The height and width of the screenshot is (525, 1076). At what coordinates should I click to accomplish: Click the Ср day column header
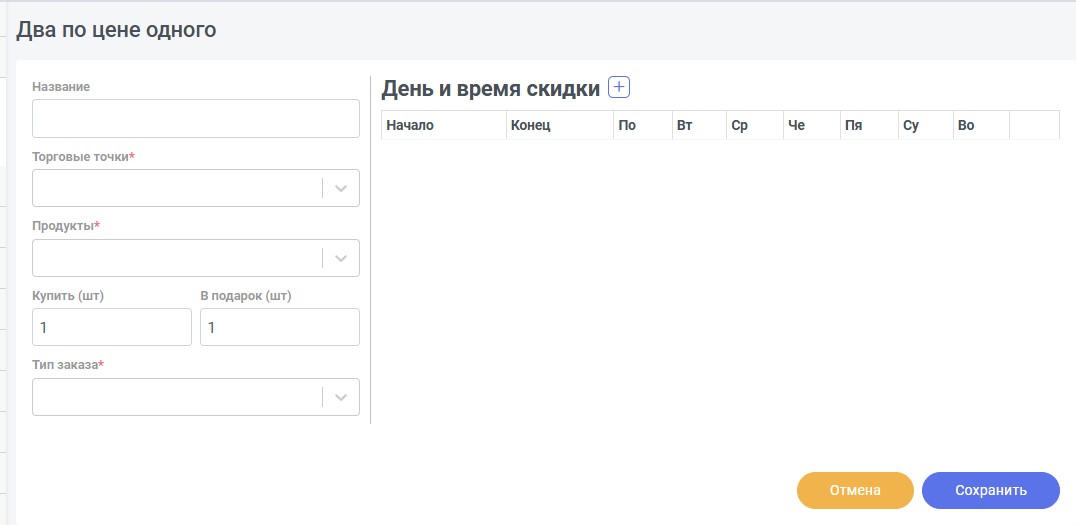coord(755,126)
